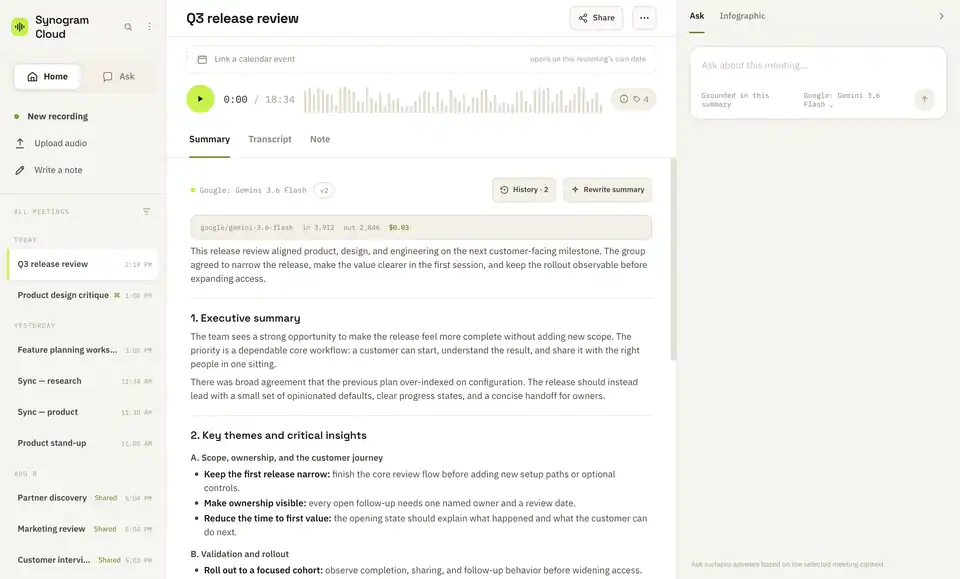Open the Ask view in sidebar
The width and height of the screenshot is (960, 579).
[x=119, y=77]
